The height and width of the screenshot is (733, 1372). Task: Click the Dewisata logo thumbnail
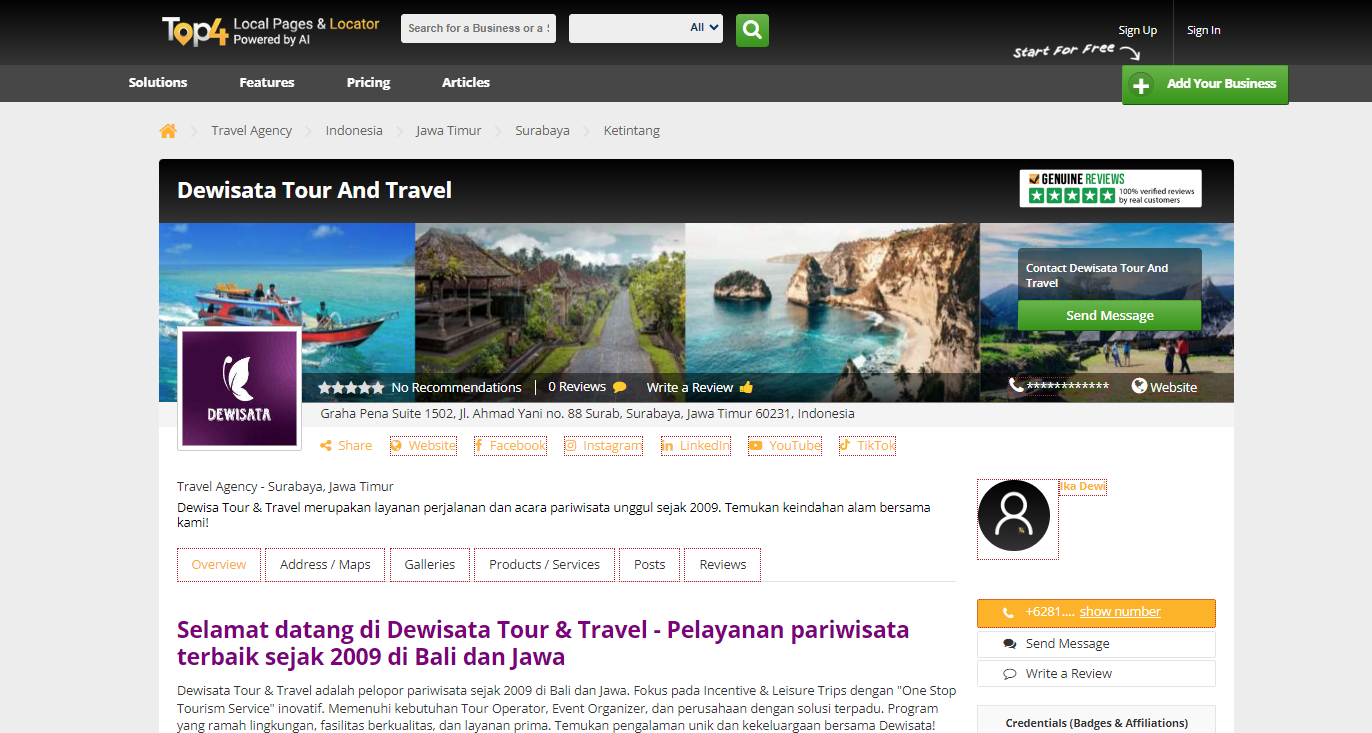pyautogui.click(x=239, y=388)
